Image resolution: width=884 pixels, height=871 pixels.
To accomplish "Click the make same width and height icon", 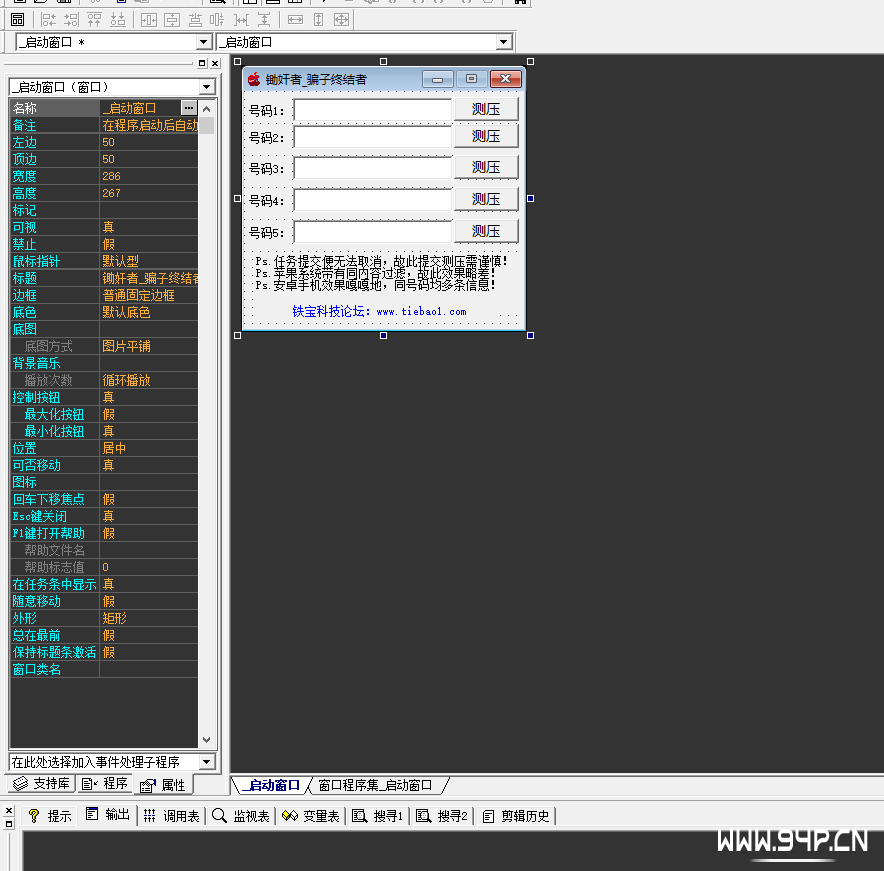I will (x=341, y=20).
